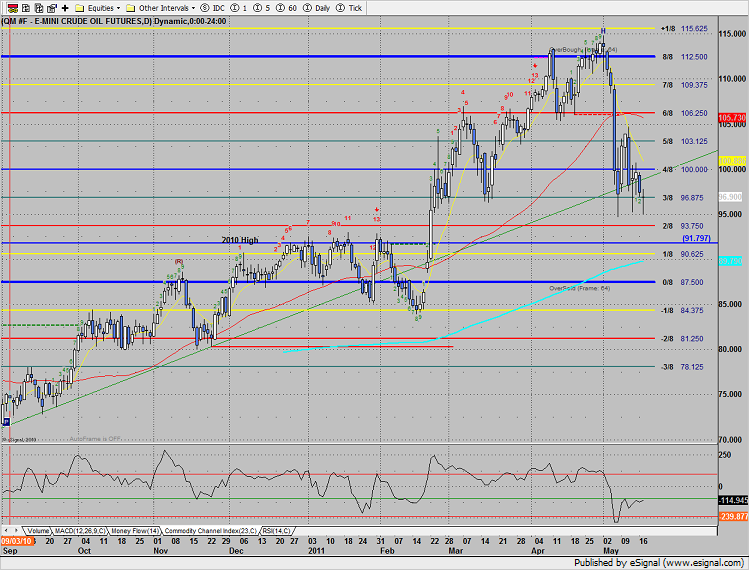Viewport: 749px width, 570px height.
Task: Open the Money Flow(14) tab
Action: [x=135, y=530]
